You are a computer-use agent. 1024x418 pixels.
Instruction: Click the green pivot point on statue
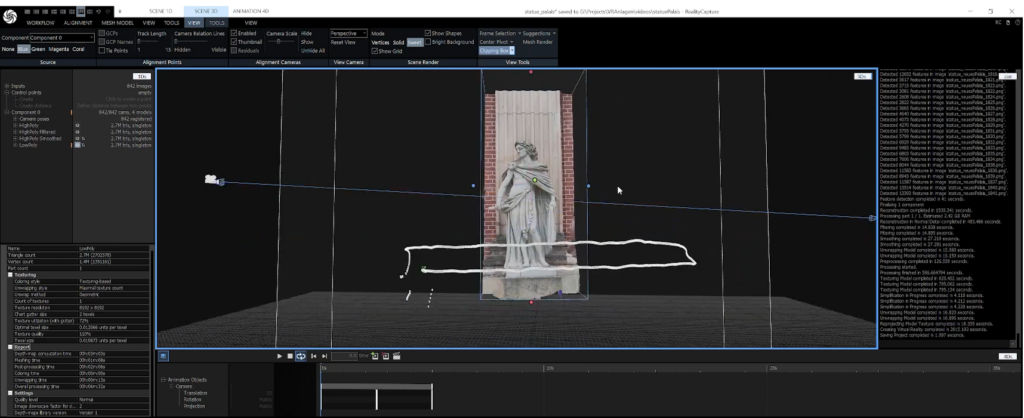[x=535, y=180]
